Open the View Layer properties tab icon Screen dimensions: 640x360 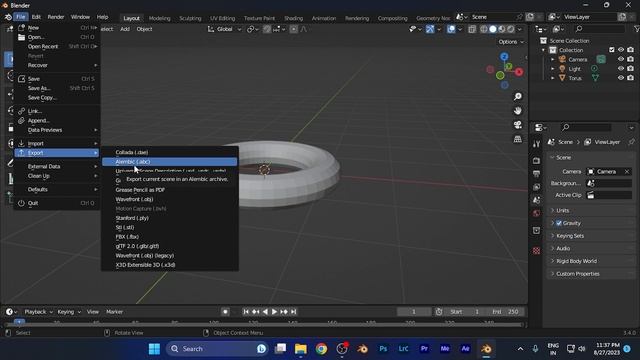pos(536,187)
